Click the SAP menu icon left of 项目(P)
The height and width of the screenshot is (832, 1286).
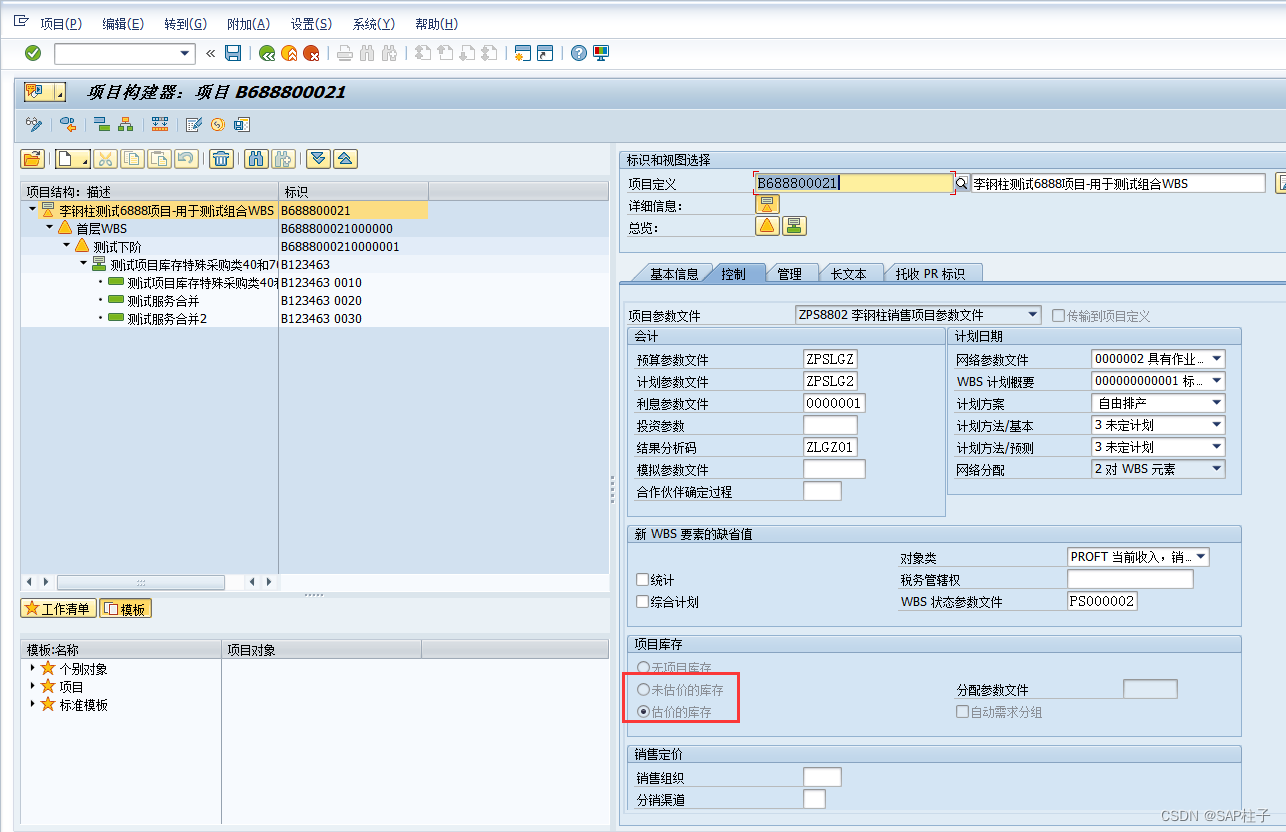[x=20, y=22]
